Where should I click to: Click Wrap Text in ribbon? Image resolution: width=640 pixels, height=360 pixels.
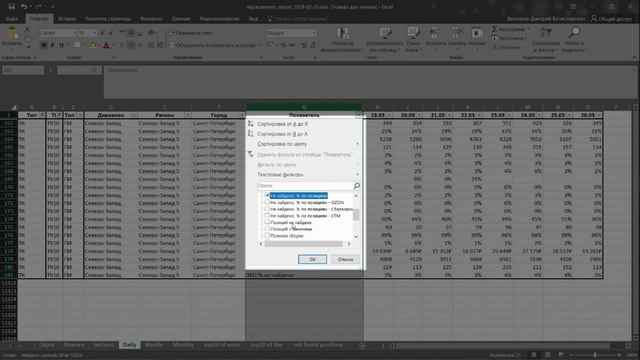191,33
